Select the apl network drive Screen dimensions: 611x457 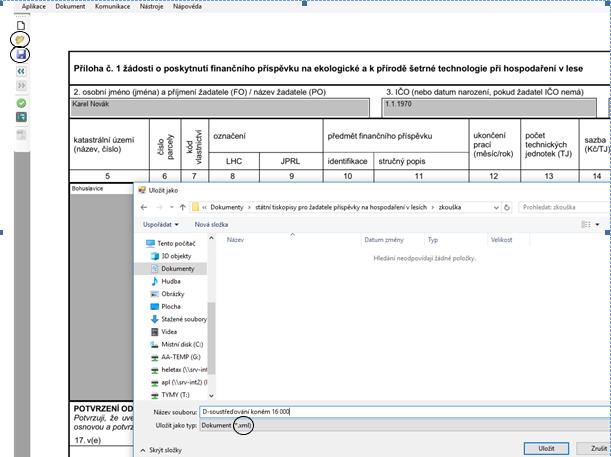pyautogui.click(x=179, y=382)
